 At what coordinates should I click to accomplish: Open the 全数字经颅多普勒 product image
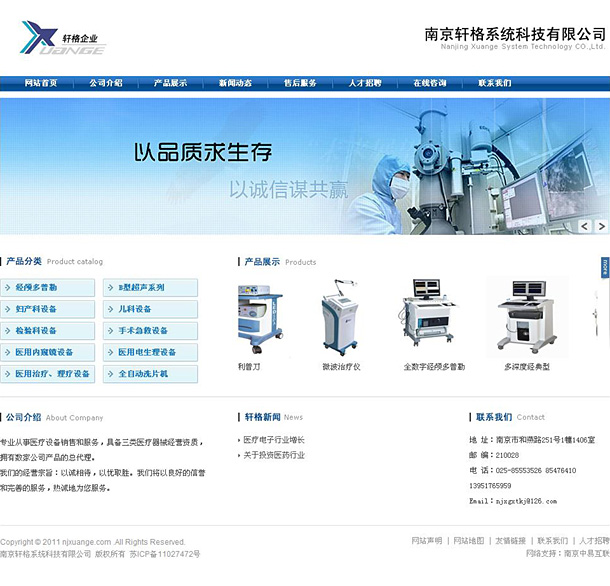tap(434, 317)
